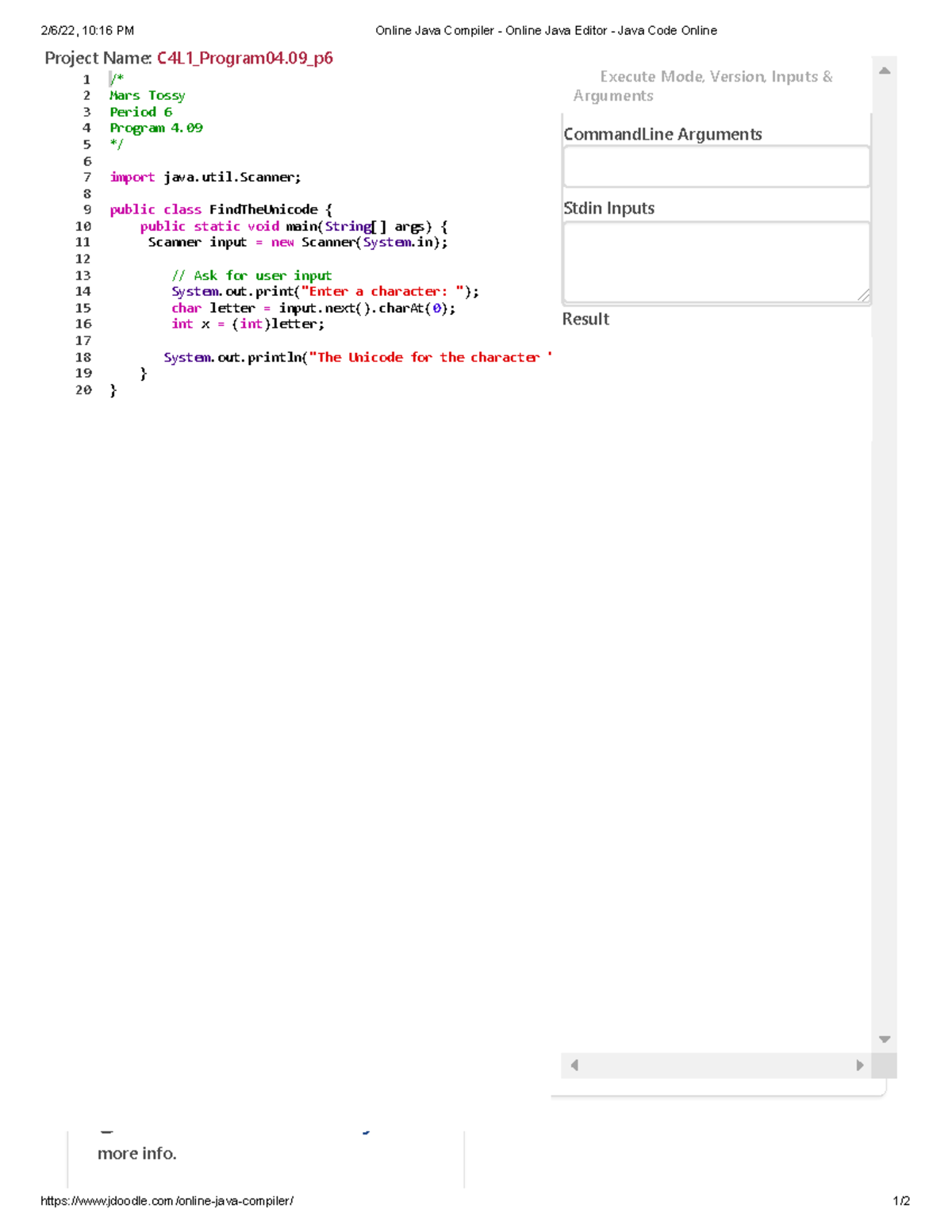Click the Result heading
The height and width of the screenshot is (1232, 952).
point(585,319)
